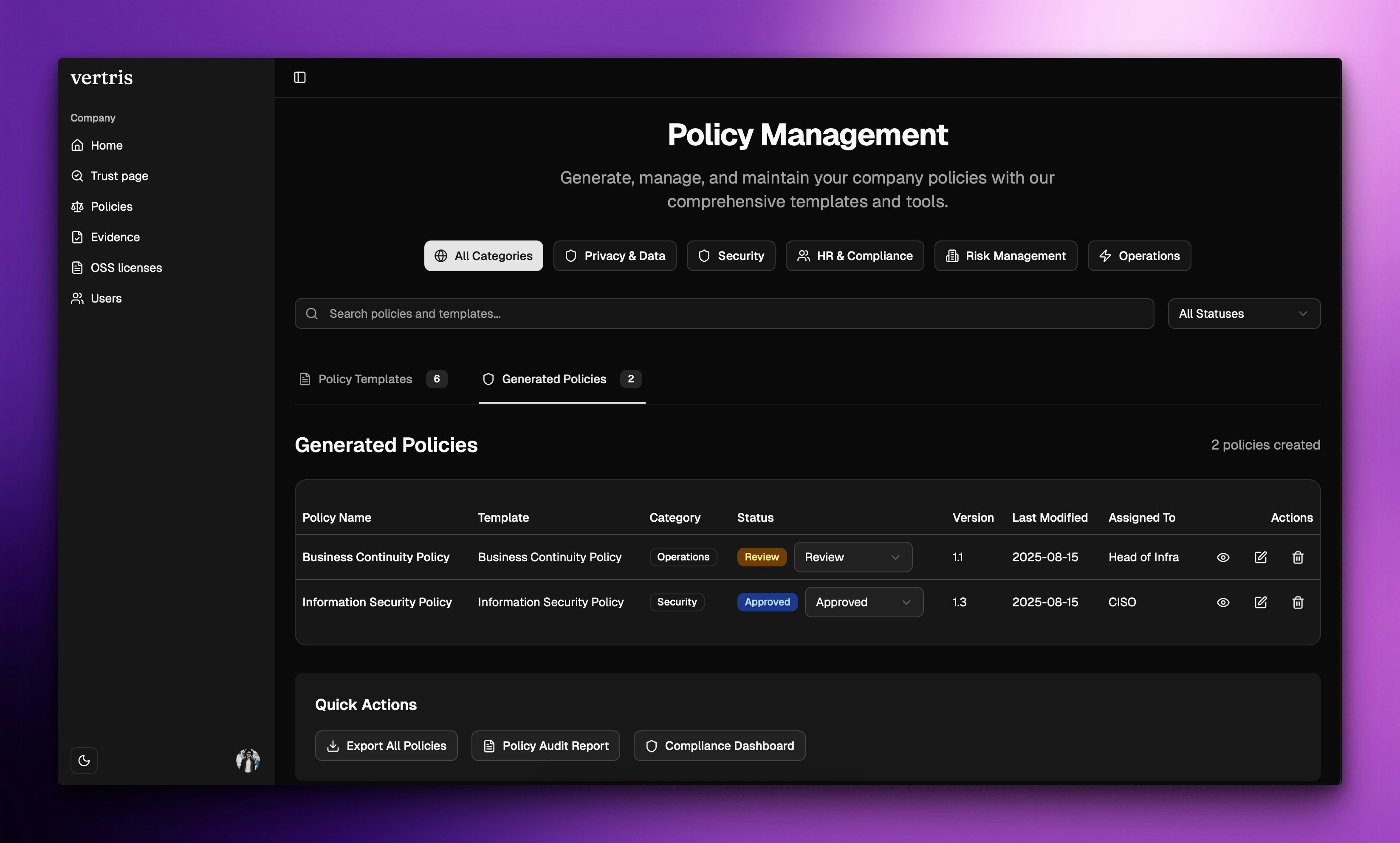The height and width of the screenshot is (843, 1400).
Task: Open Evidence section in sidebar
Action: pyautogui.click(x=105, y=238)
